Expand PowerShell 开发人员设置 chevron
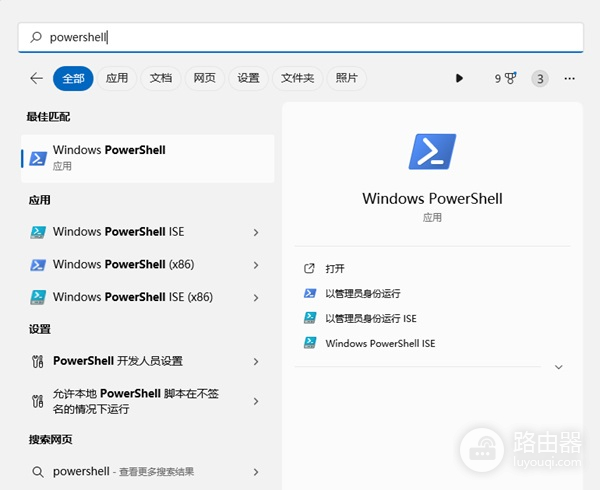This screenshot has width=600, height=490. tap(256, 361)
